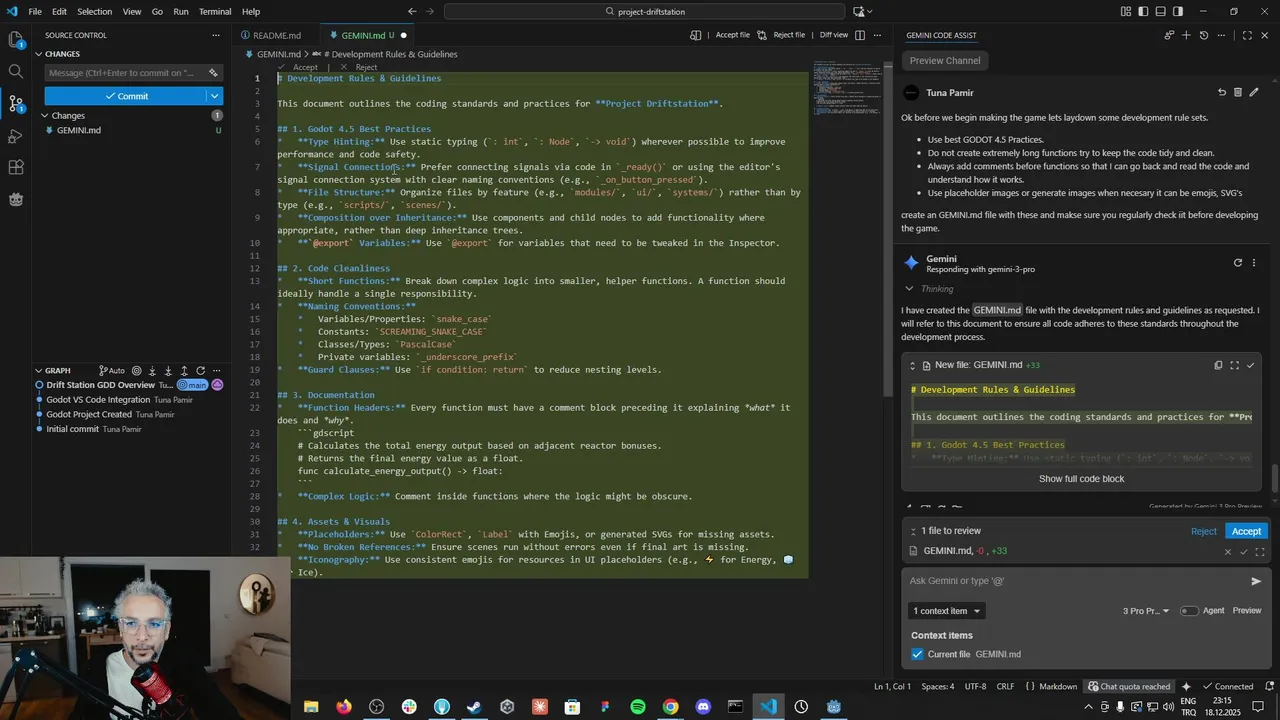
Task: Open the Commit button dropdown arrow
Action: tap(214, 96)
